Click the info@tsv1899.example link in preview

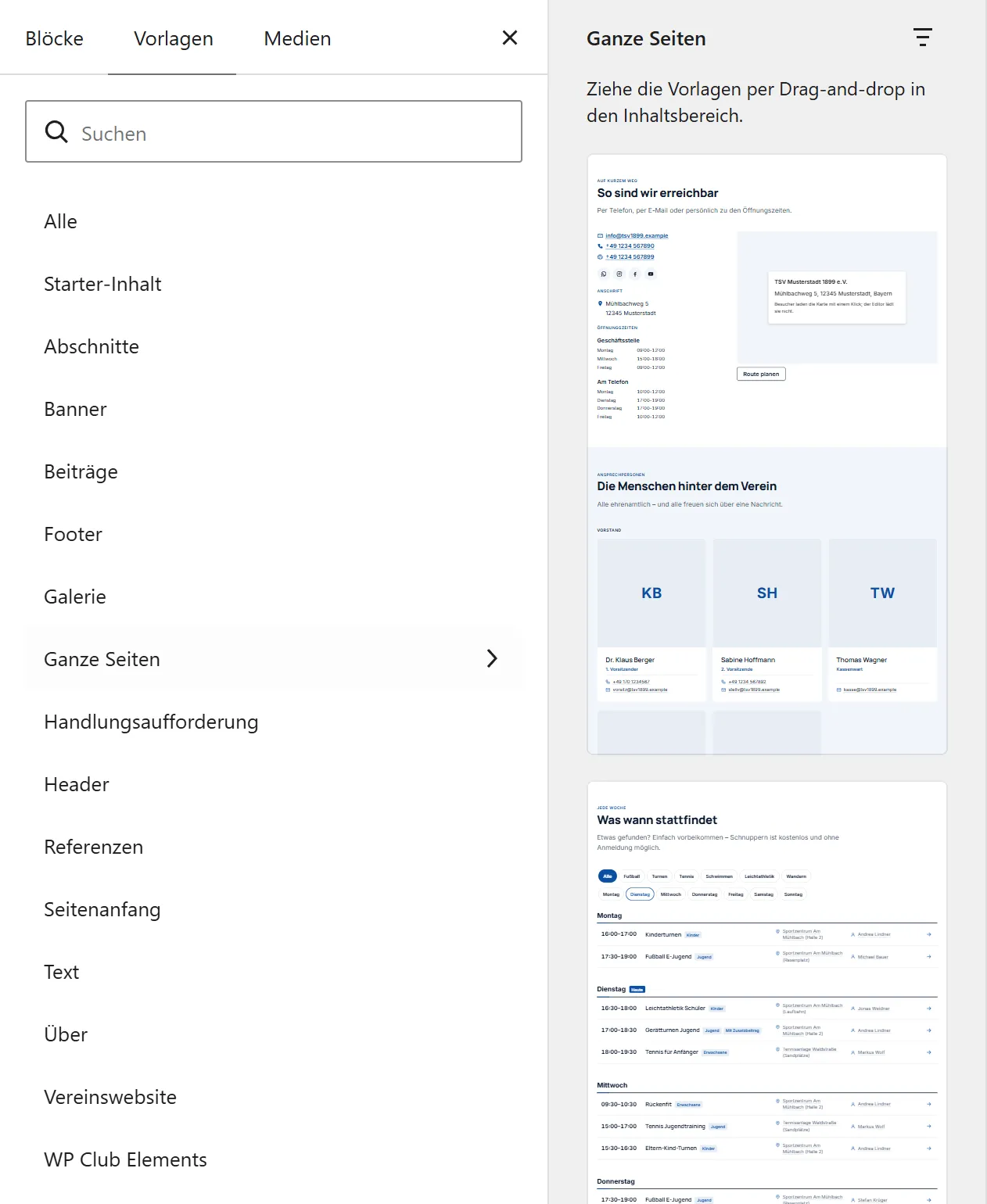[x=637, y=235]
